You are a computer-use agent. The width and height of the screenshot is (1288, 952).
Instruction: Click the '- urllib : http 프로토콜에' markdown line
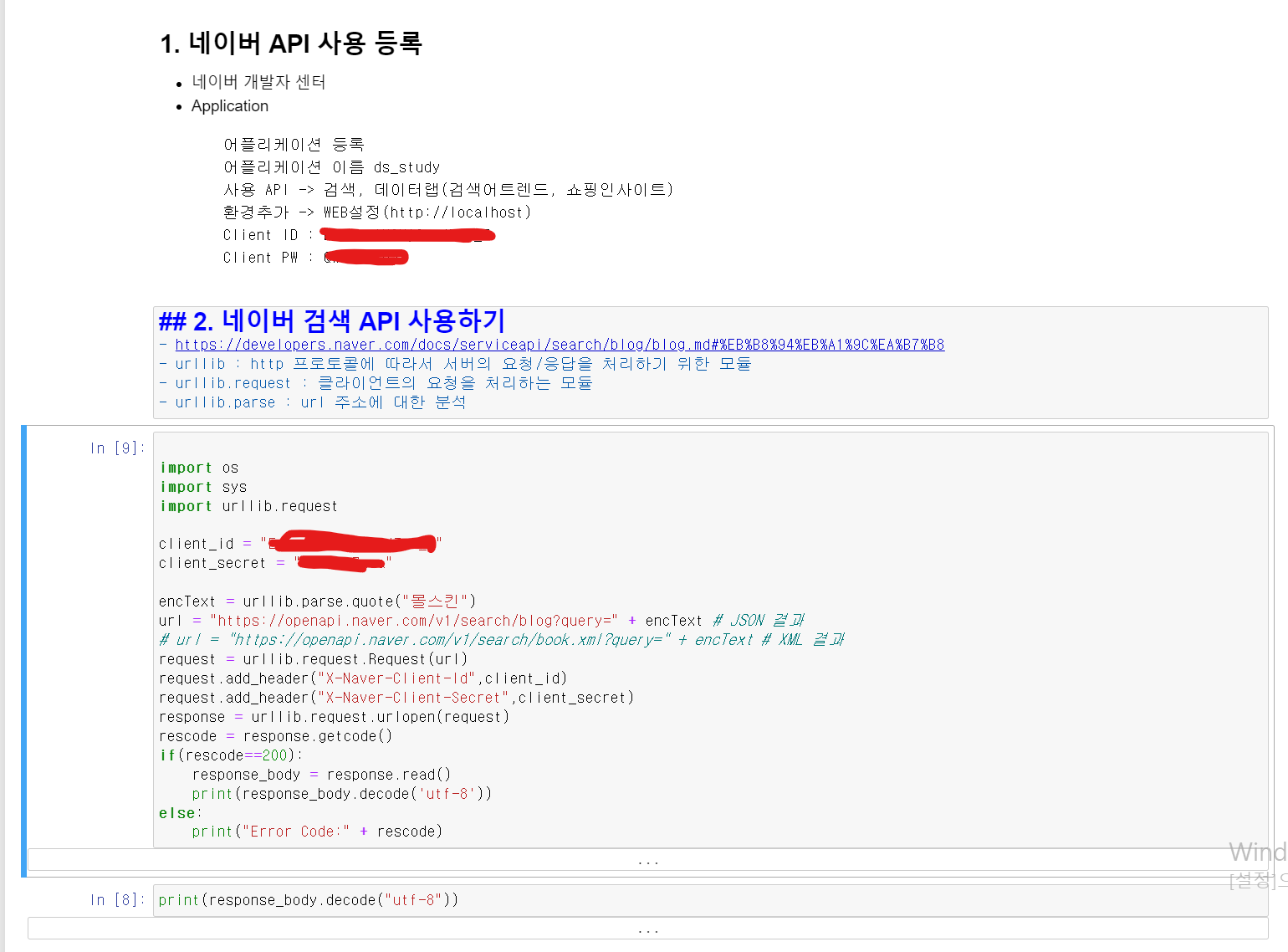tap(455, 364)
